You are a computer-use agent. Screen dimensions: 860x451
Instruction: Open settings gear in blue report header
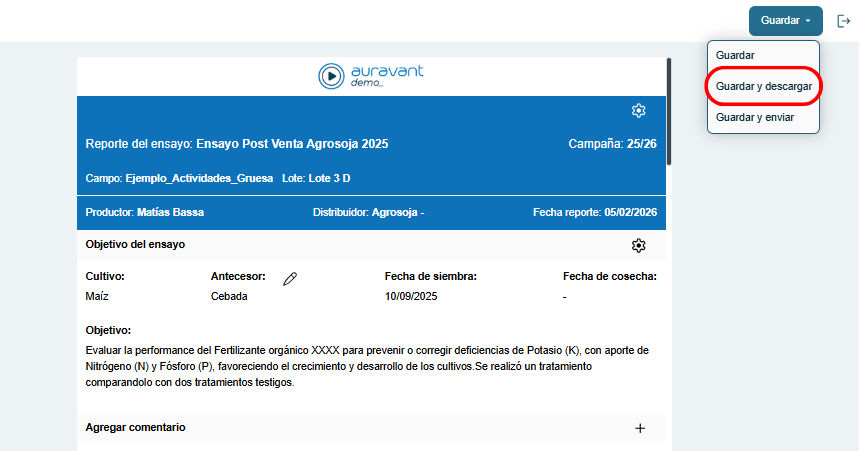639,110
